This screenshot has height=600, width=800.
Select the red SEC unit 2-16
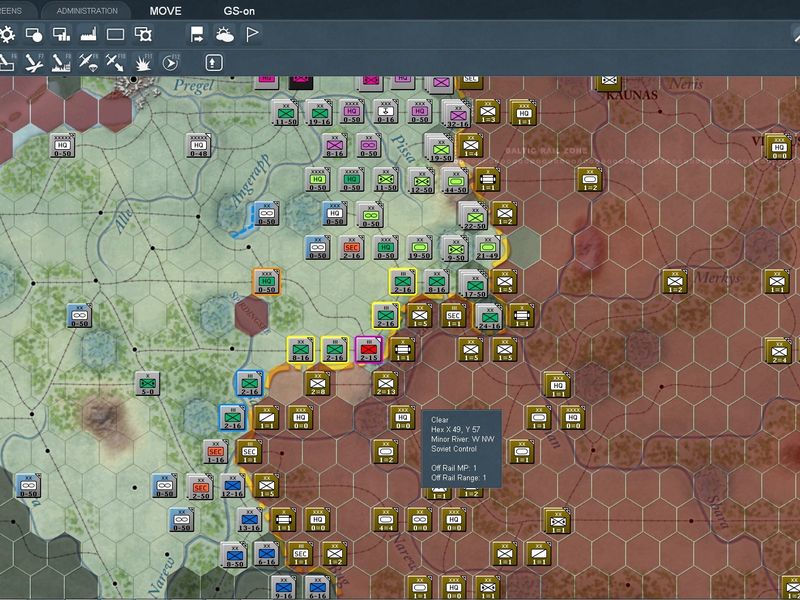352,248
